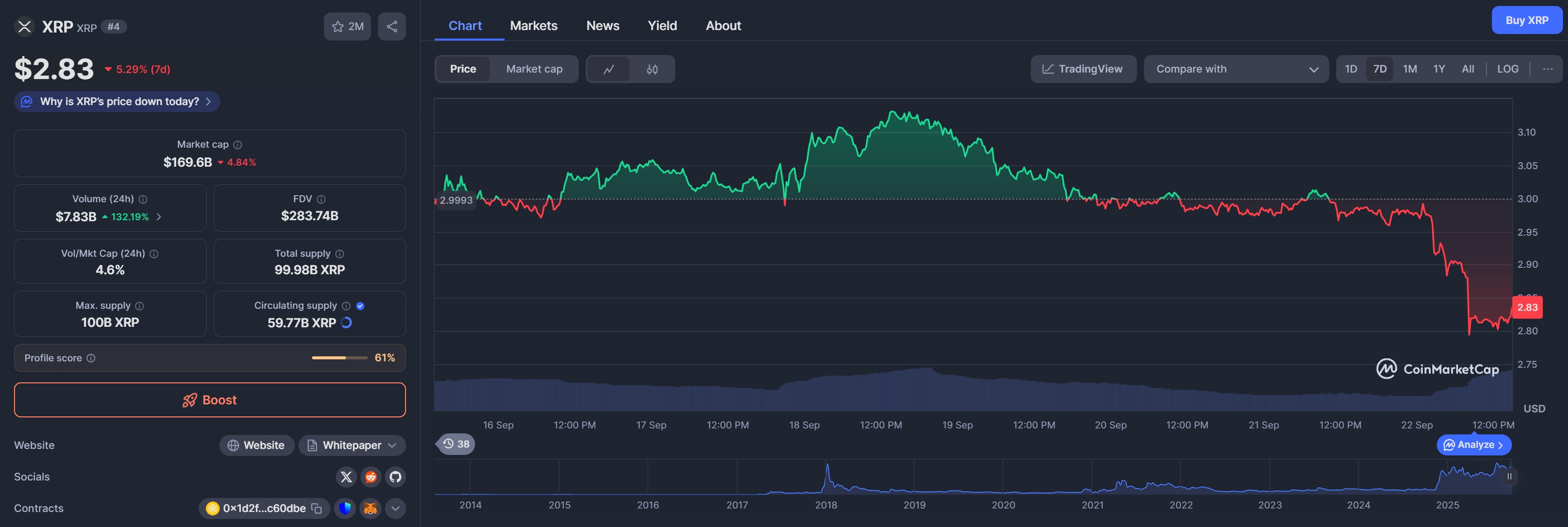Expand more contracts chevron
Image resolution: width=1568 pixels, height=527 pixels.
(396, 508)
